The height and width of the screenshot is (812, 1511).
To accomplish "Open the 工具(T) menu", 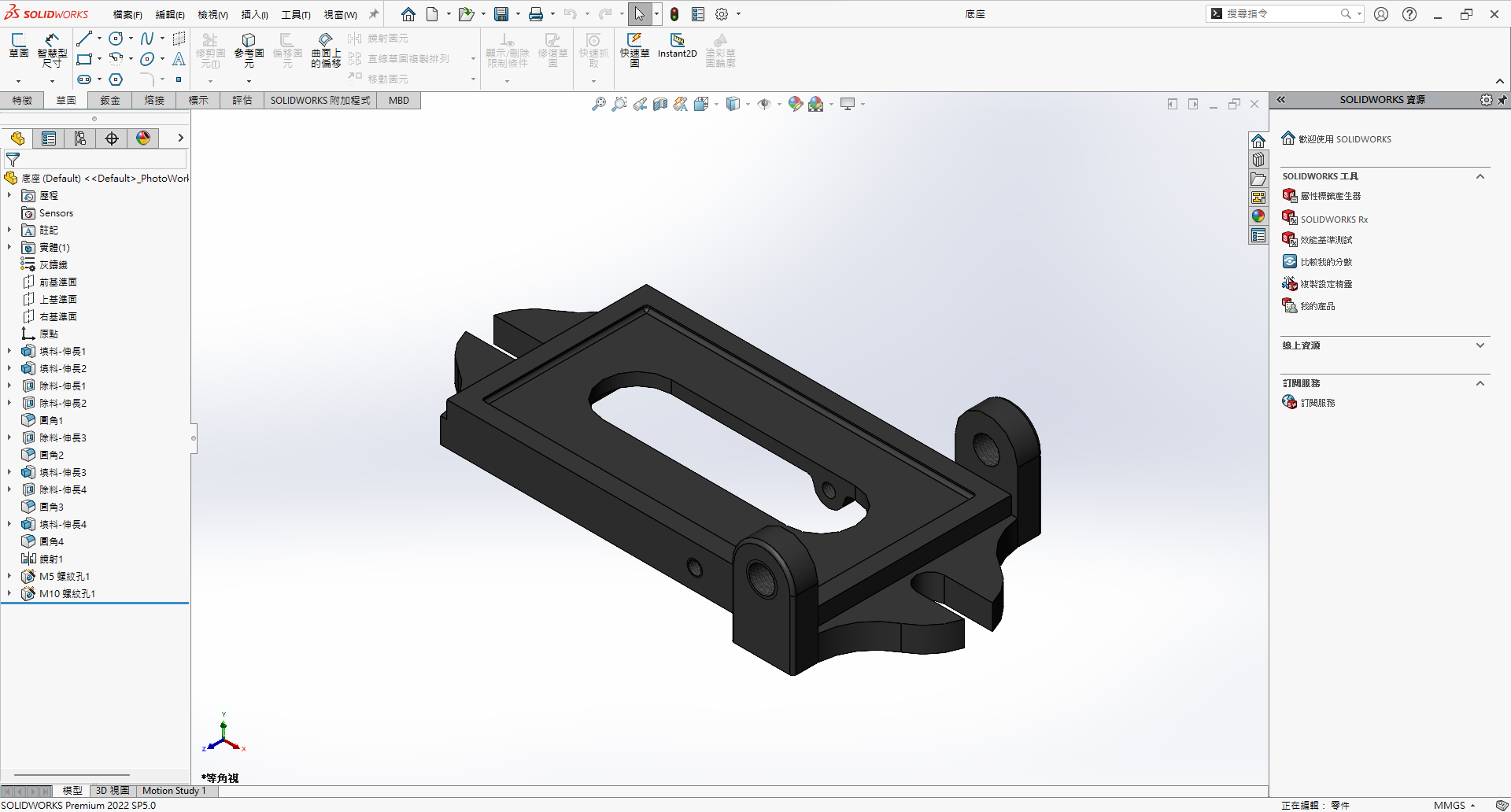I will (296, 15).
